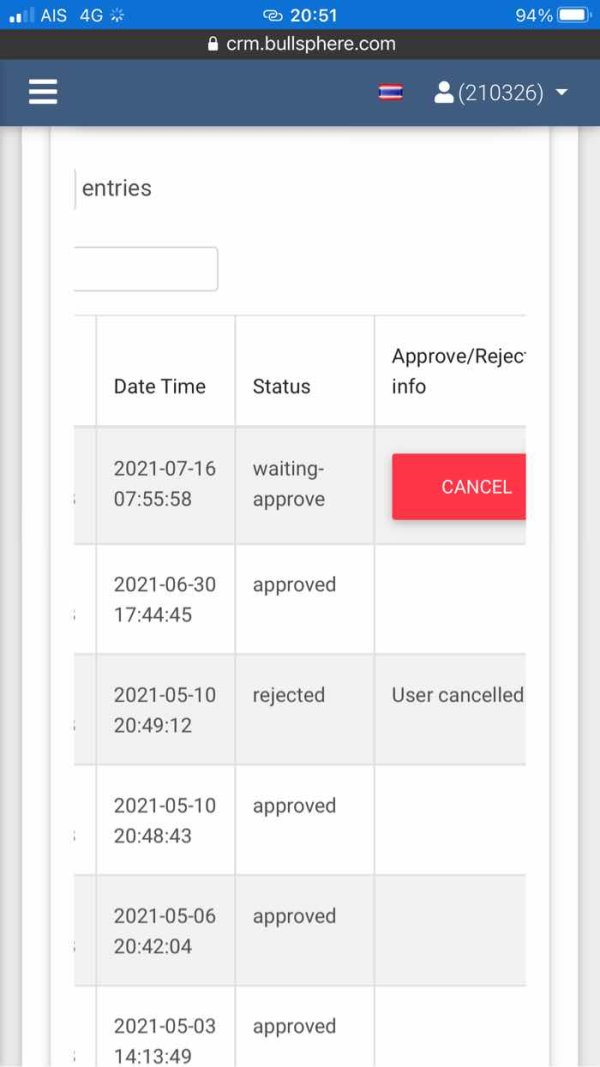Open the hamburger navigation menu

[x=43, y=93]
